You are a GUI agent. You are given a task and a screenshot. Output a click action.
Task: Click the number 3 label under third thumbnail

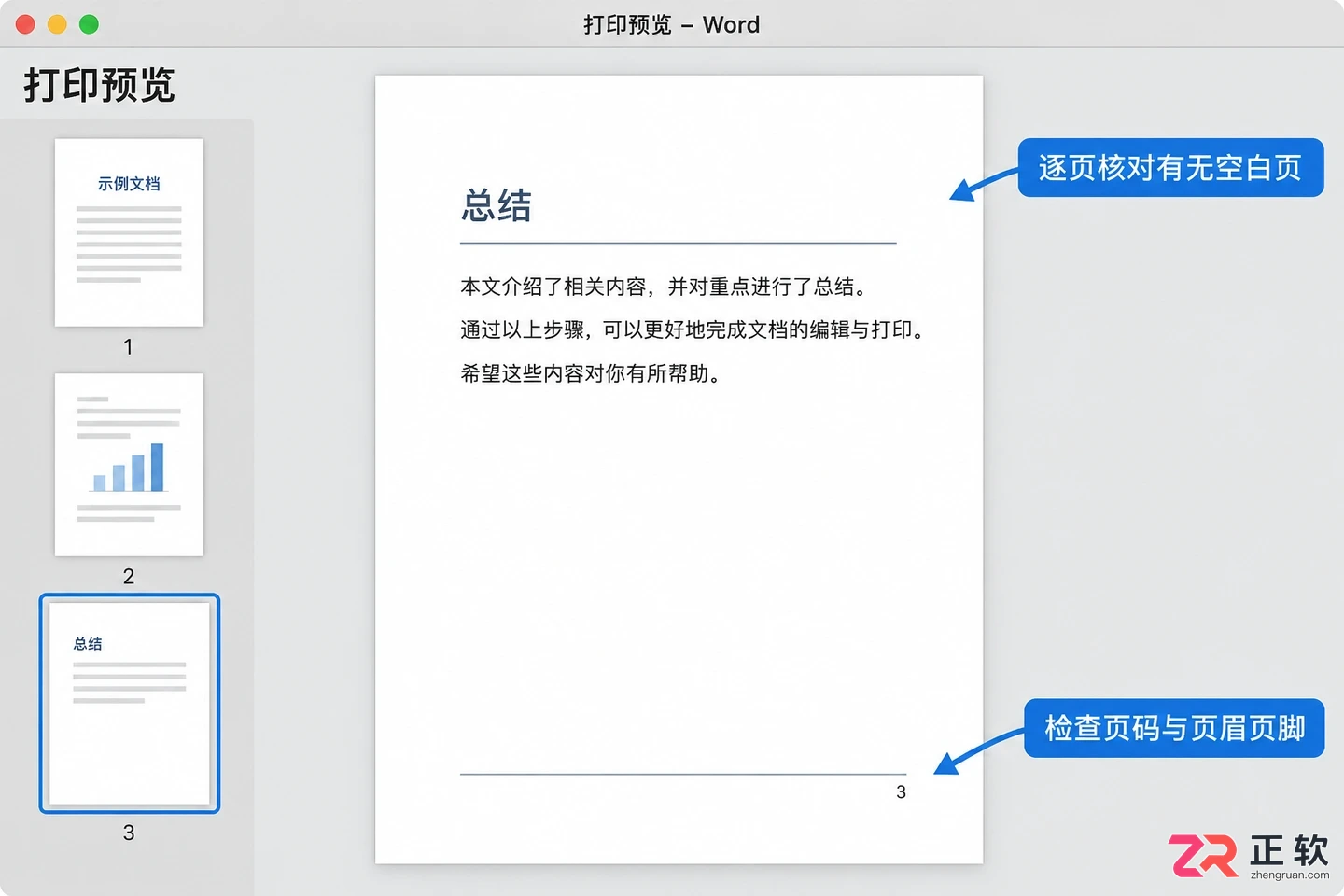(x=128, y=833)
